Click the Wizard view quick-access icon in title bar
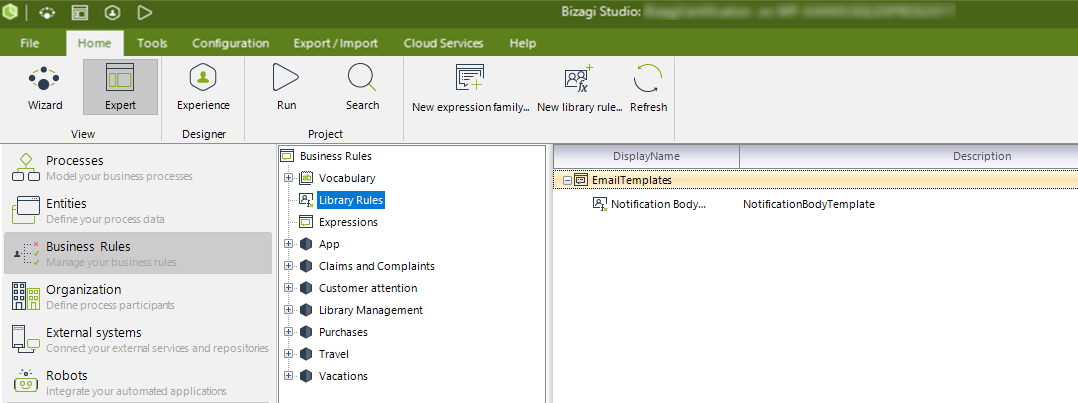Image resolution: width=1078 pixels, height=403 pixels. click(47, 12)
